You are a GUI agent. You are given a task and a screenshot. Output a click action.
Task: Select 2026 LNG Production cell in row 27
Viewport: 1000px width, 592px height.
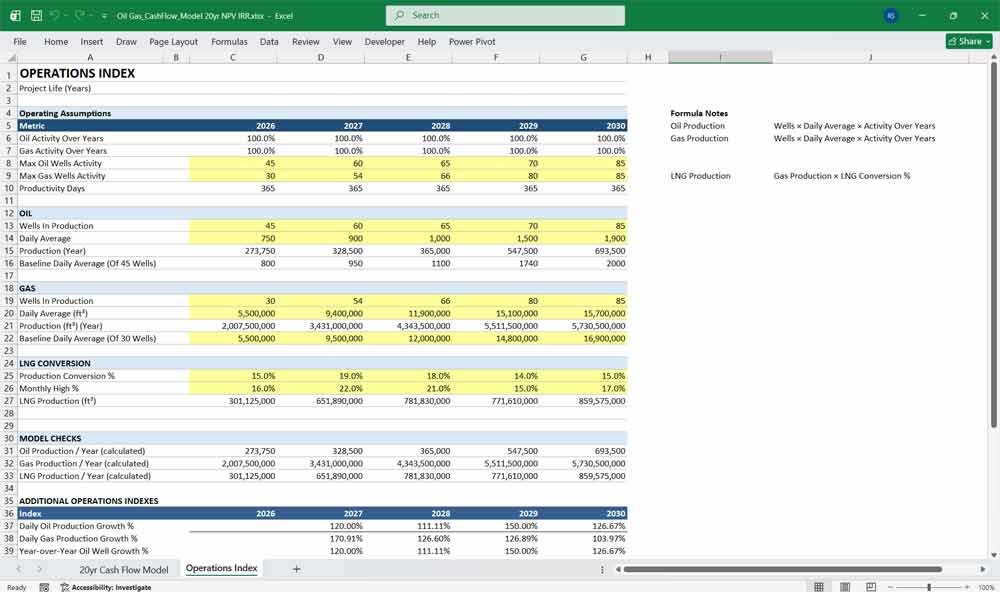click(x=233, y=401)
